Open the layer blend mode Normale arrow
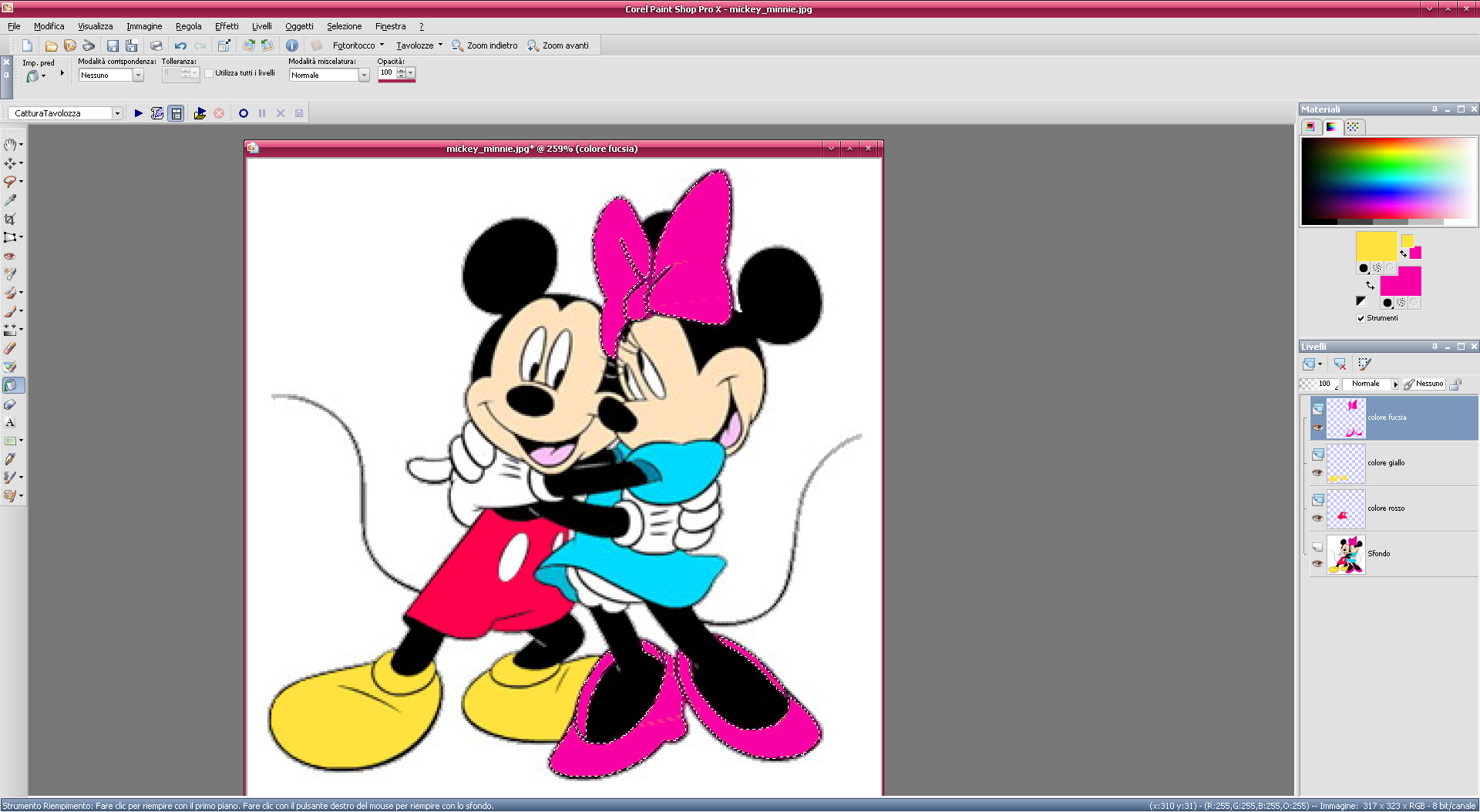 (x=1395, y=384)
